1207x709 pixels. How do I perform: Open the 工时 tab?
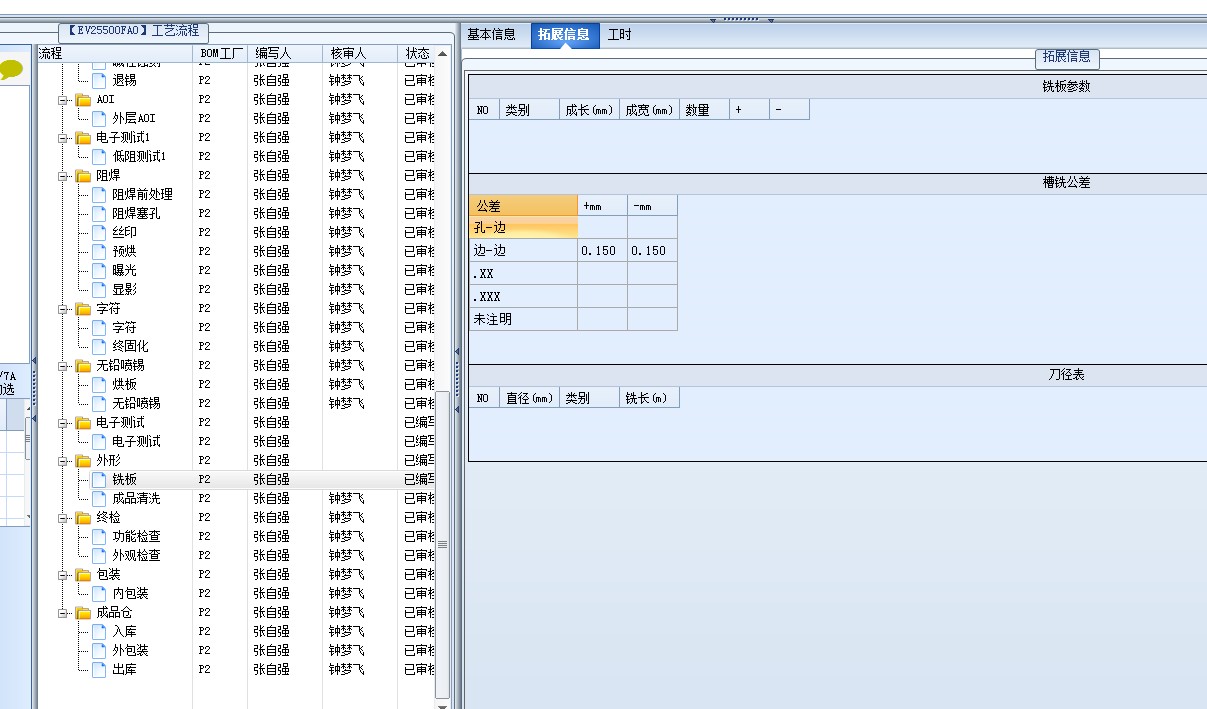(x=620, y=34)
